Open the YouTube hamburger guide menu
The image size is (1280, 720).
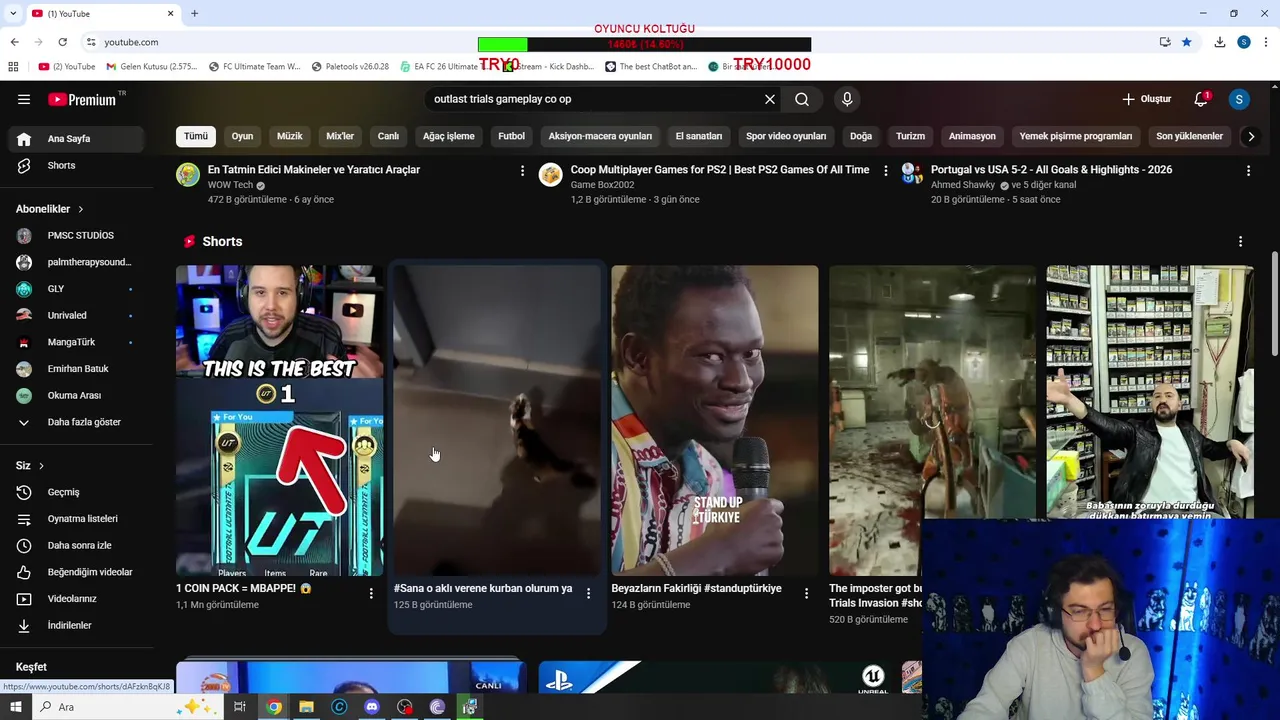coord(24,99)
